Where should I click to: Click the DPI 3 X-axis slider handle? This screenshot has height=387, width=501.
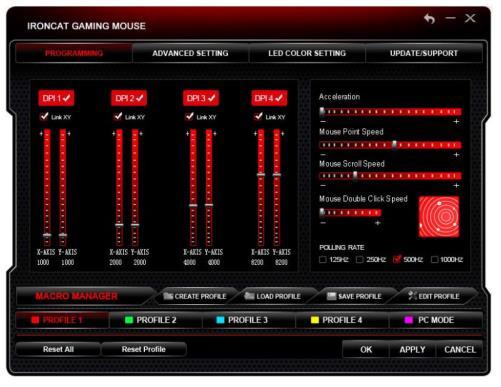193,205
